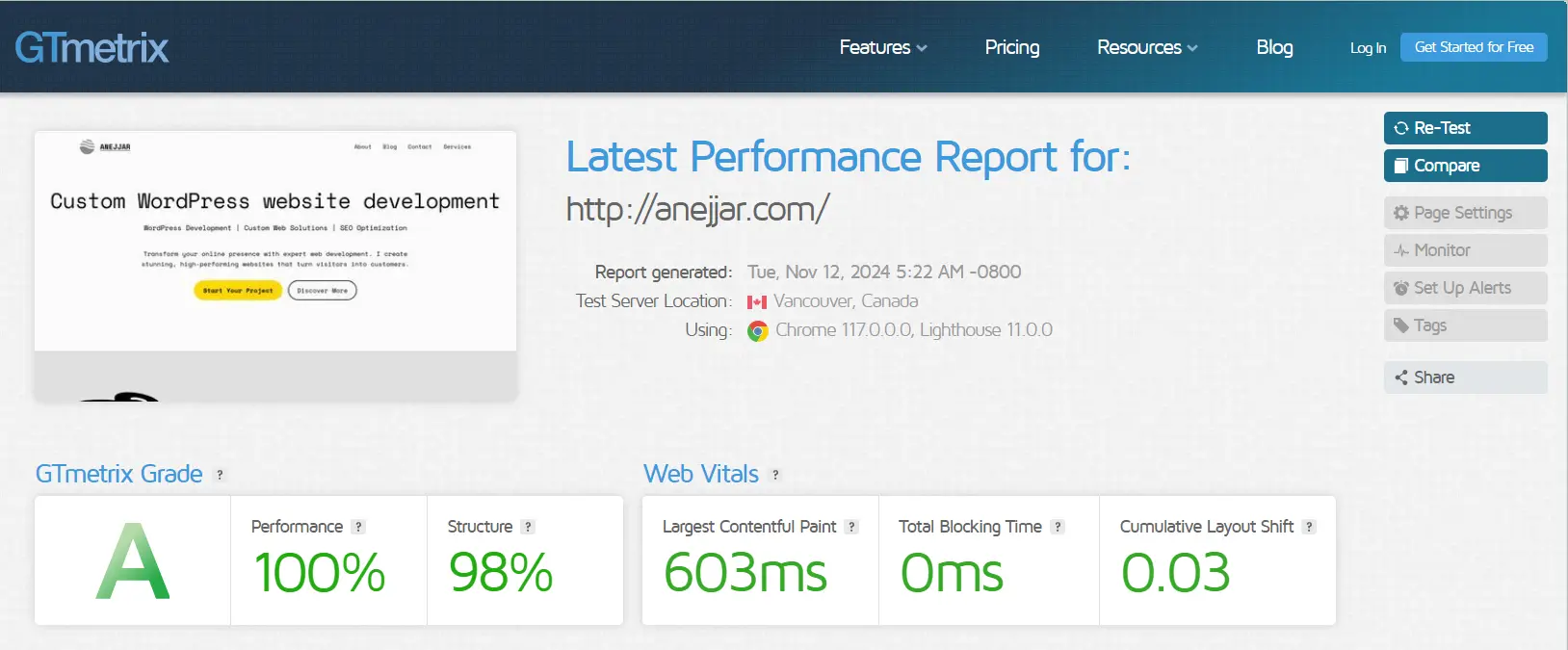Click the Tags button

1465,325
